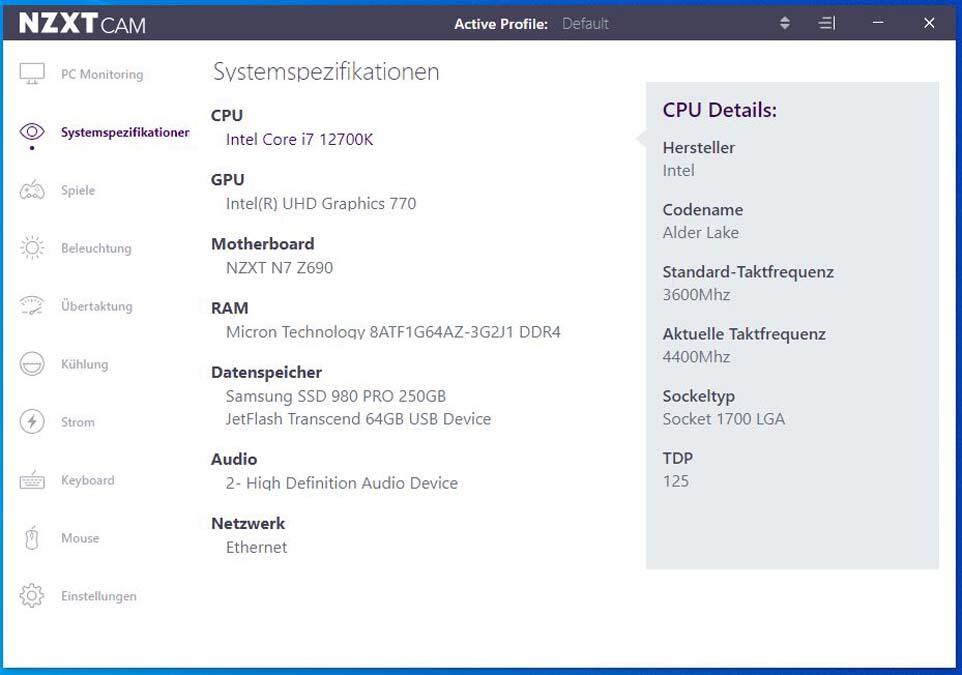This screenshot has height=675, width=962.
Task: Click the RAM section heading
Action: tap(229, 308)
